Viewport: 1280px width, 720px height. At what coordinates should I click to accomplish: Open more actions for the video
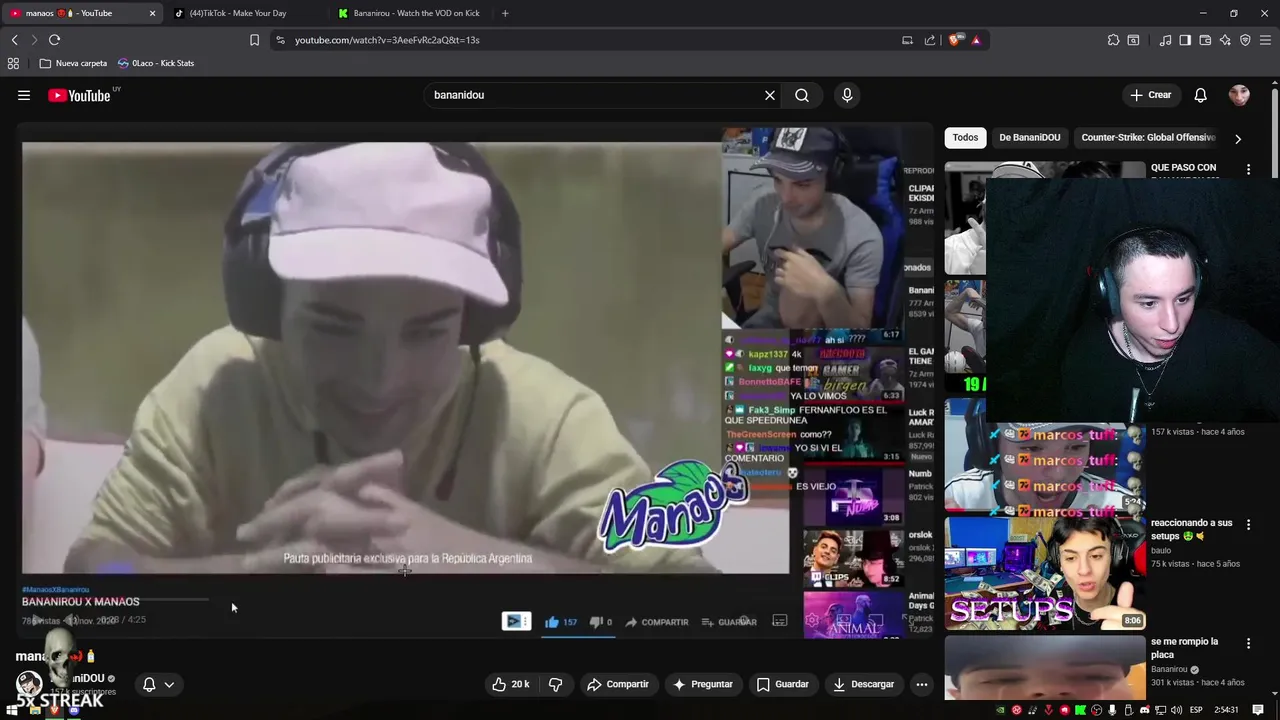(922, 684)
